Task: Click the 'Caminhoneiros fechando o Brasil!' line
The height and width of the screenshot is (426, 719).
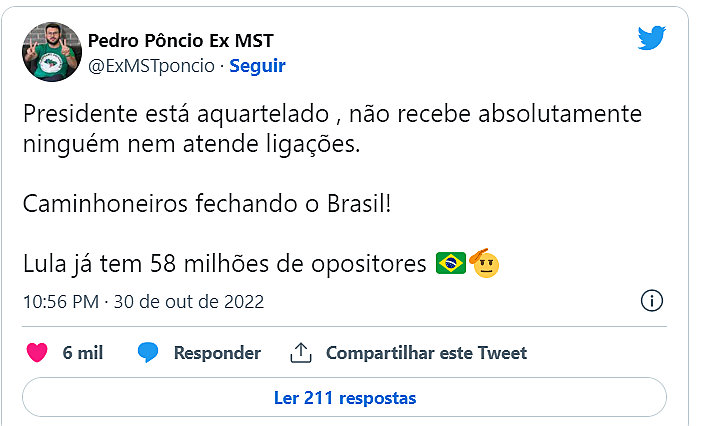Action: coord(206,204)
